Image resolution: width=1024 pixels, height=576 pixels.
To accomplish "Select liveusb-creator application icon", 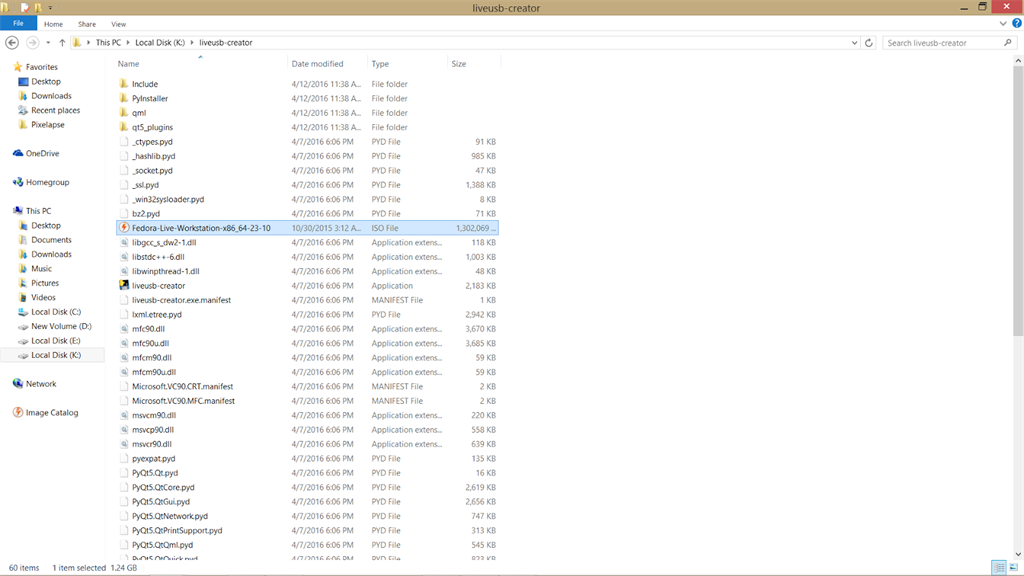I will tap(124, 285).
